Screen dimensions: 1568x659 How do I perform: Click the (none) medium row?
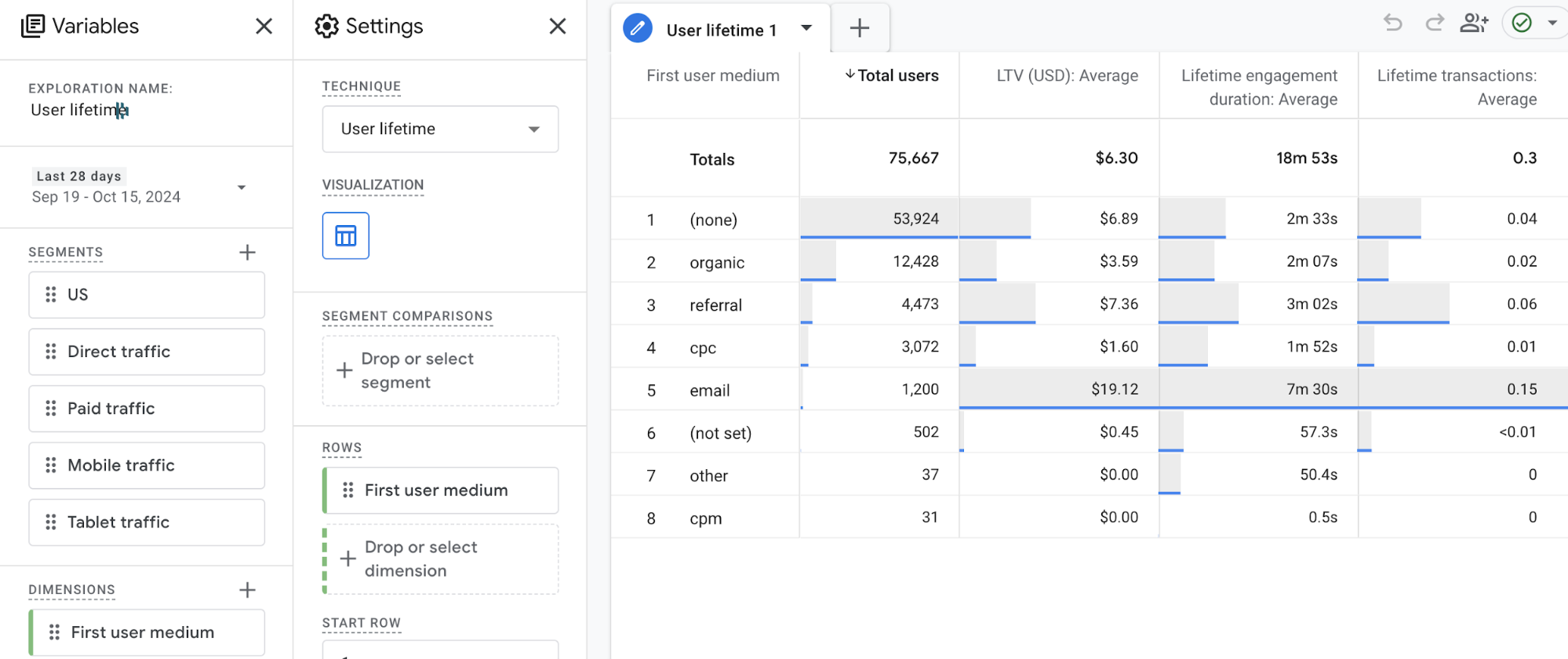tap(1089, 219)
